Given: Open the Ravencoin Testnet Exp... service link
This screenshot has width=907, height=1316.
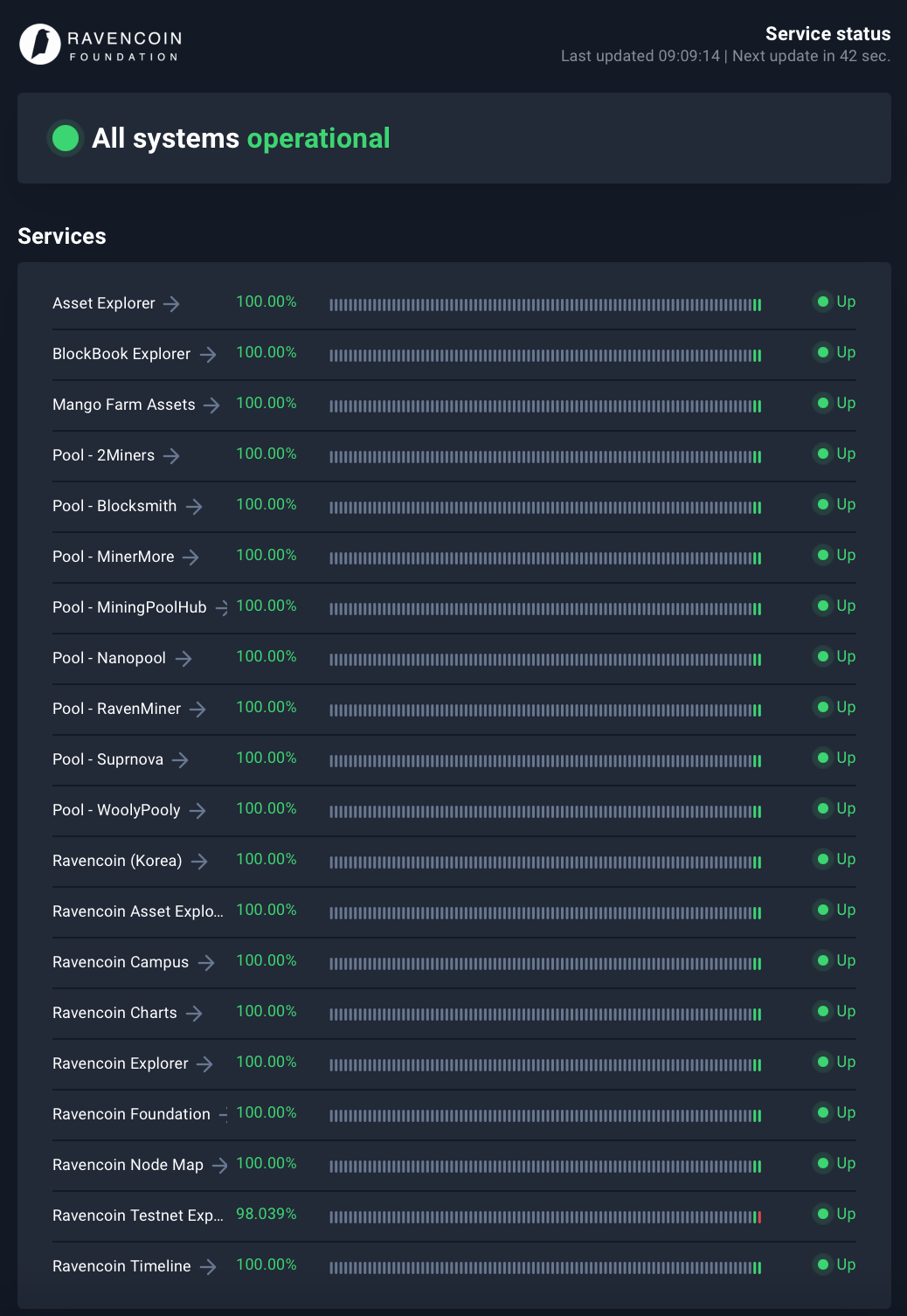Looking at the screenshot, I should [x=138, y=1216].
